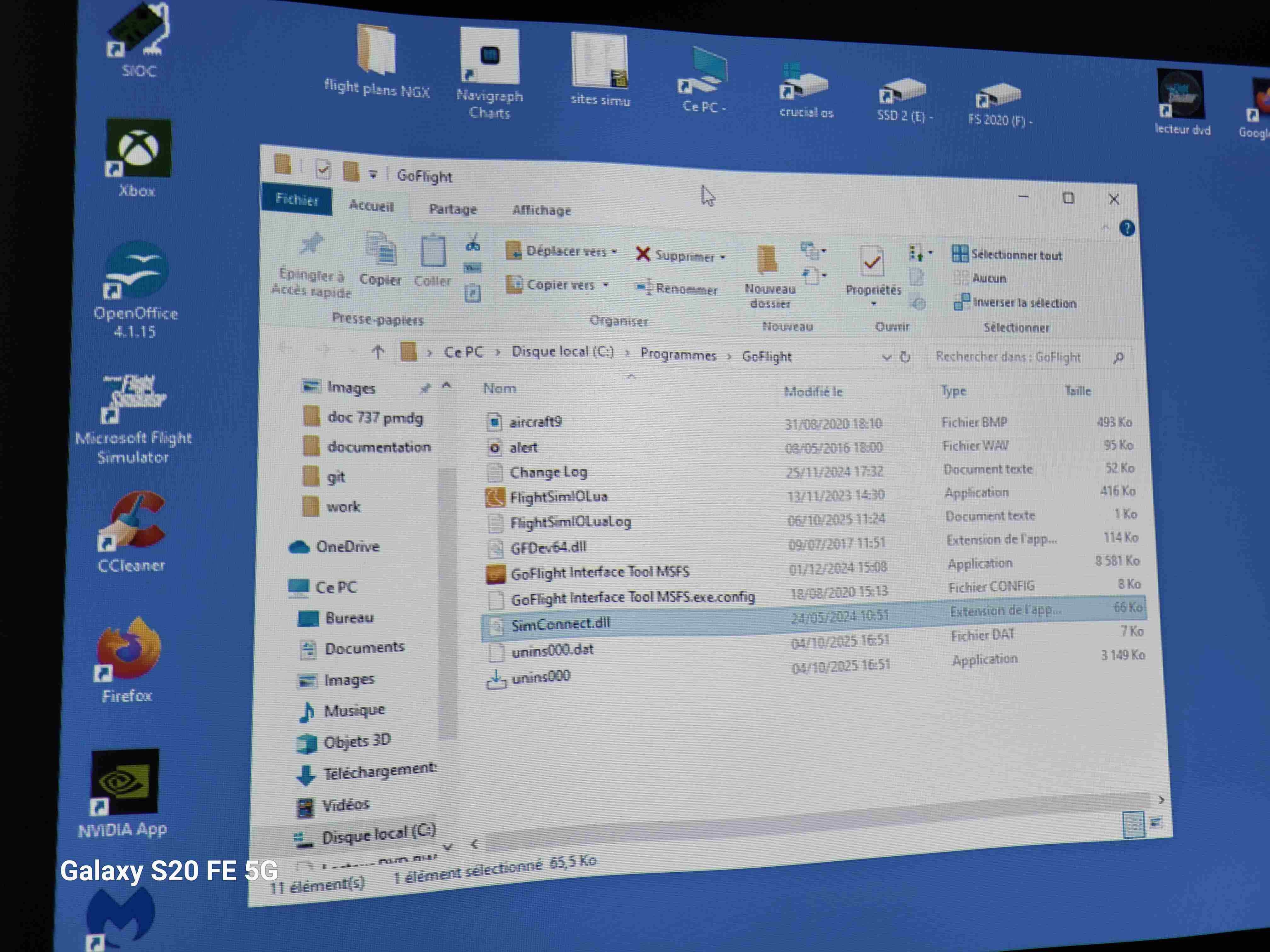Click the horizontal scrollbar right arrow
The width and height of the screenshot is (1270, 952).
tap(1161, 800)
